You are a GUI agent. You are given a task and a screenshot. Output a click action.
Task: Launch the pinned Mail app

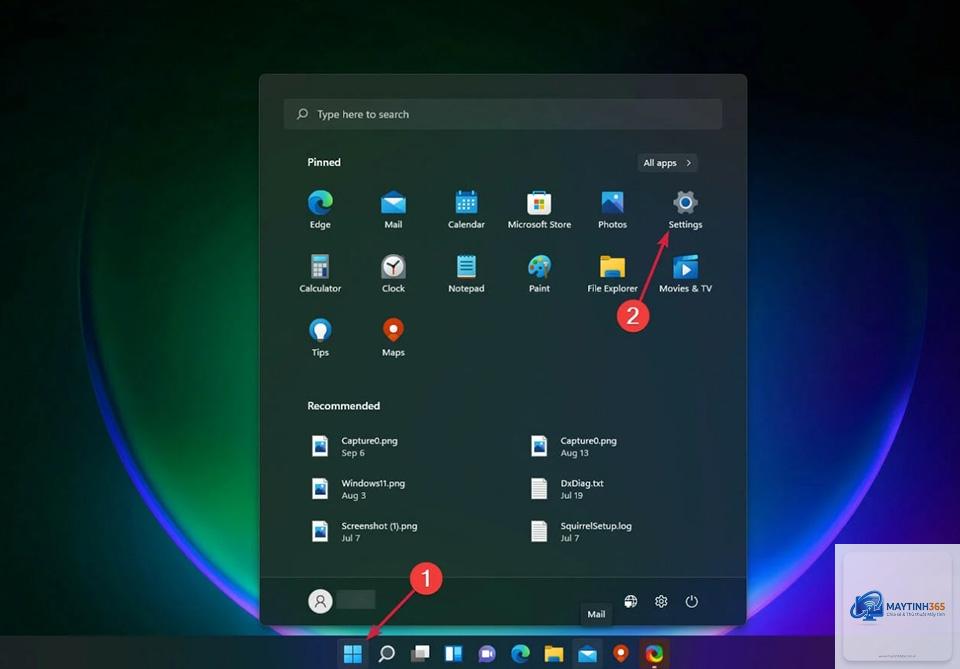click(x=393, y=210)
